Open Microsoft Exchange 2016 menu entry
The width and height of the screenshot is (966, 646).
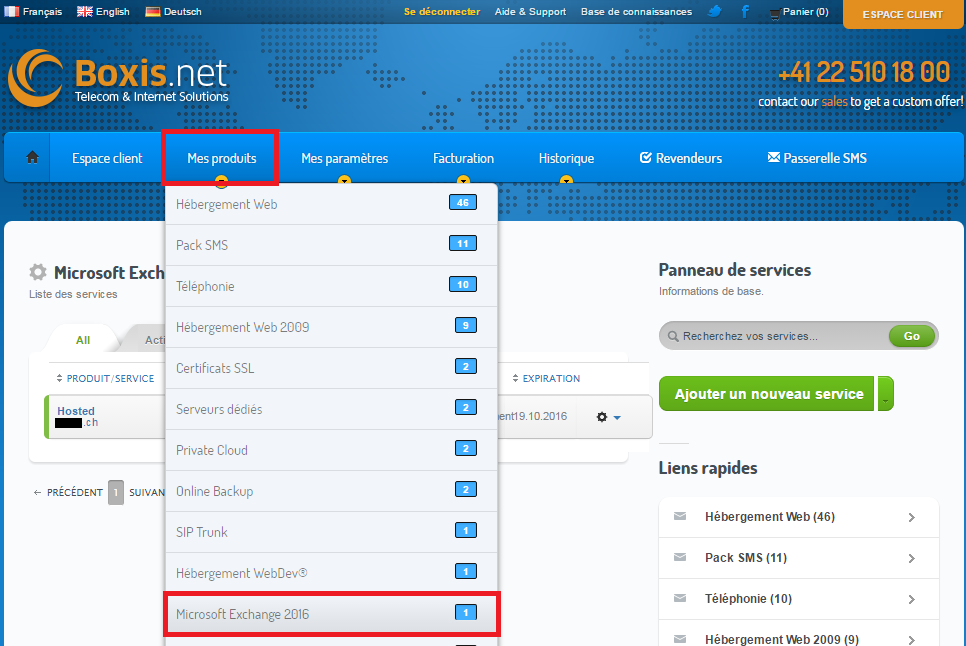[x=331, y=614]
